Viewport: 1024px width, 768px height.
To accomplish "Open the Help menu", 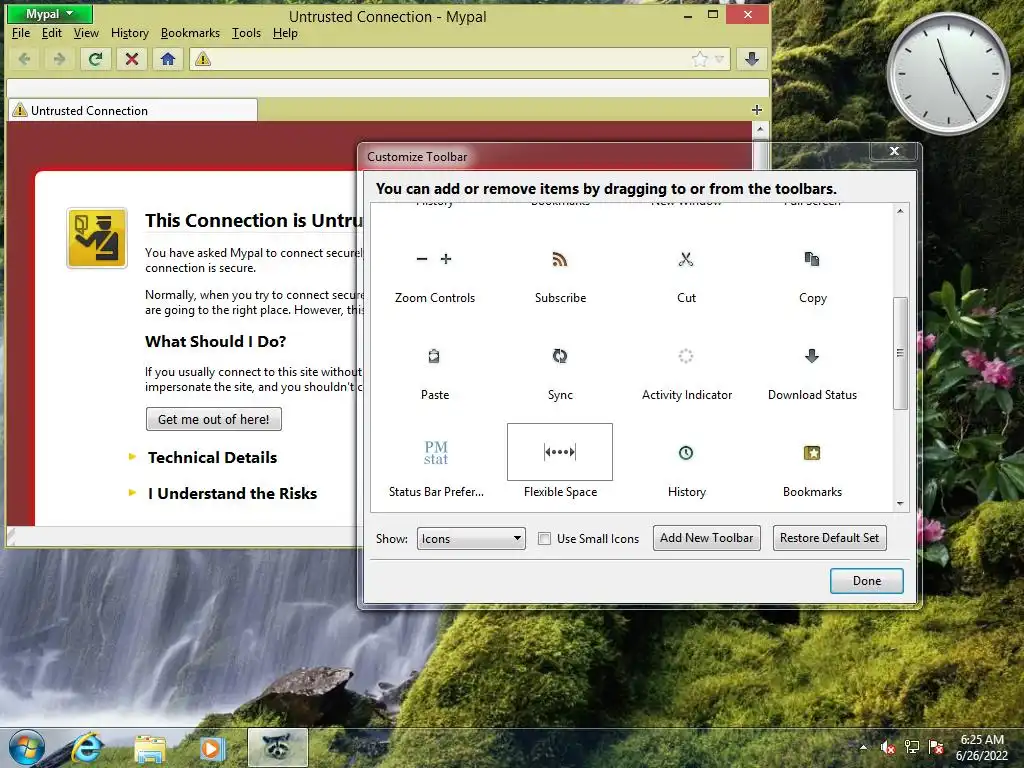I will 285,33.
